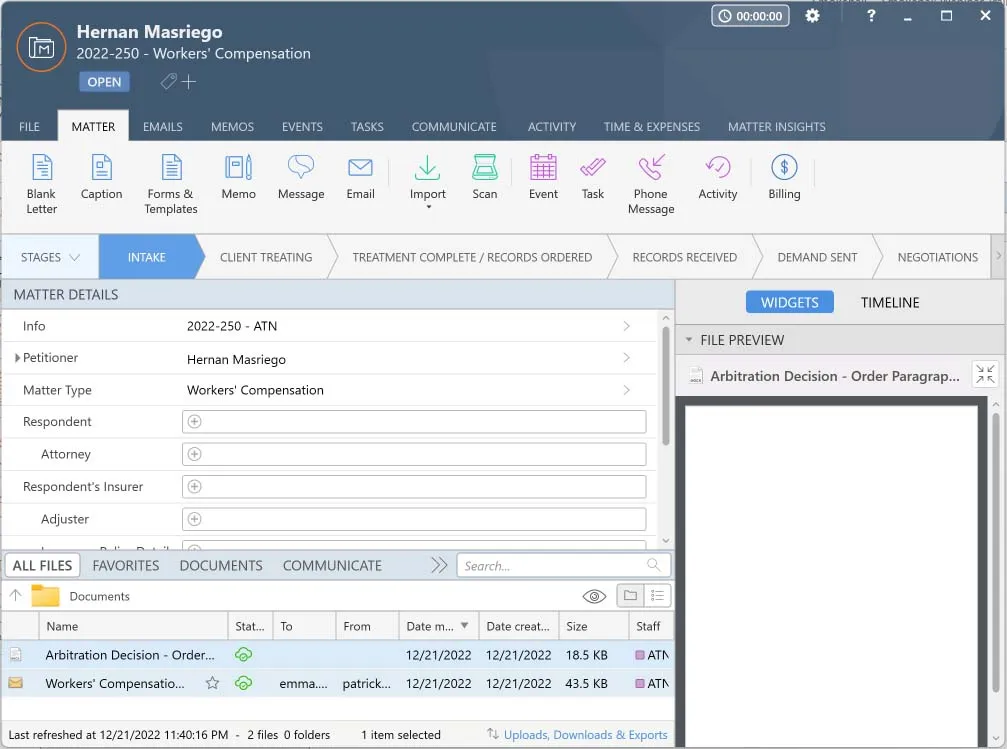The width and height of the screenshot is (1007, 749).
Task: Select the DOCUMENTS files tab
Action: [221, 566]
